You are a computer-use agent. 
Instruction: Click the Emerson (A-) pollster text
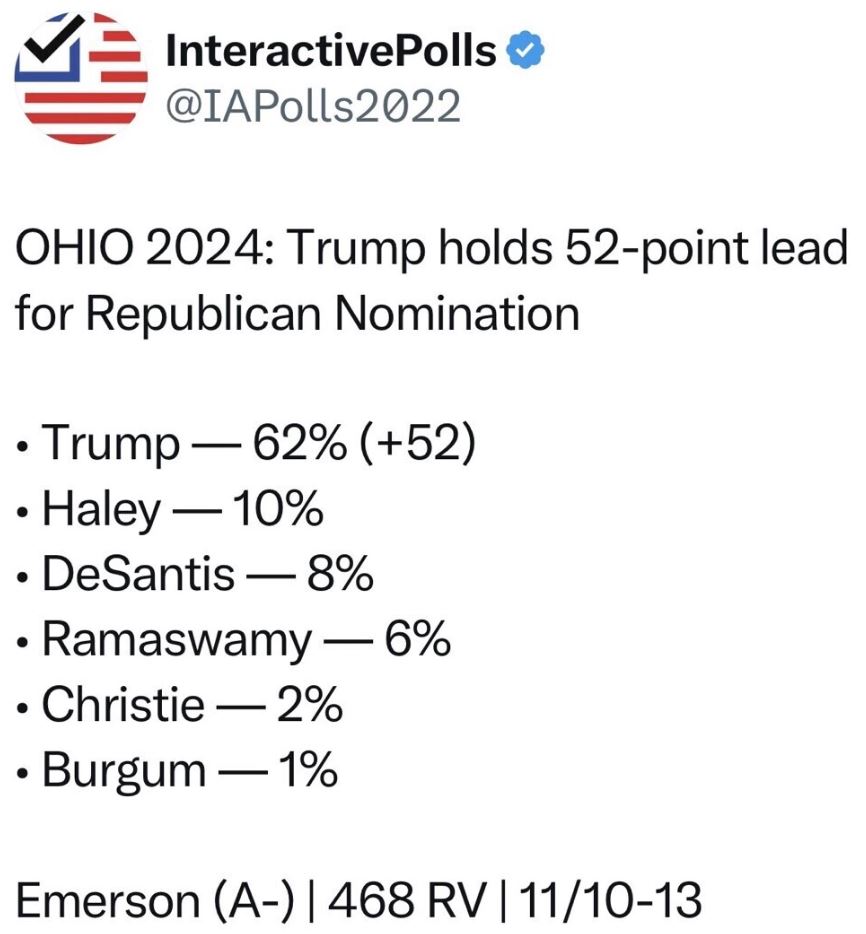click(155, 900)
